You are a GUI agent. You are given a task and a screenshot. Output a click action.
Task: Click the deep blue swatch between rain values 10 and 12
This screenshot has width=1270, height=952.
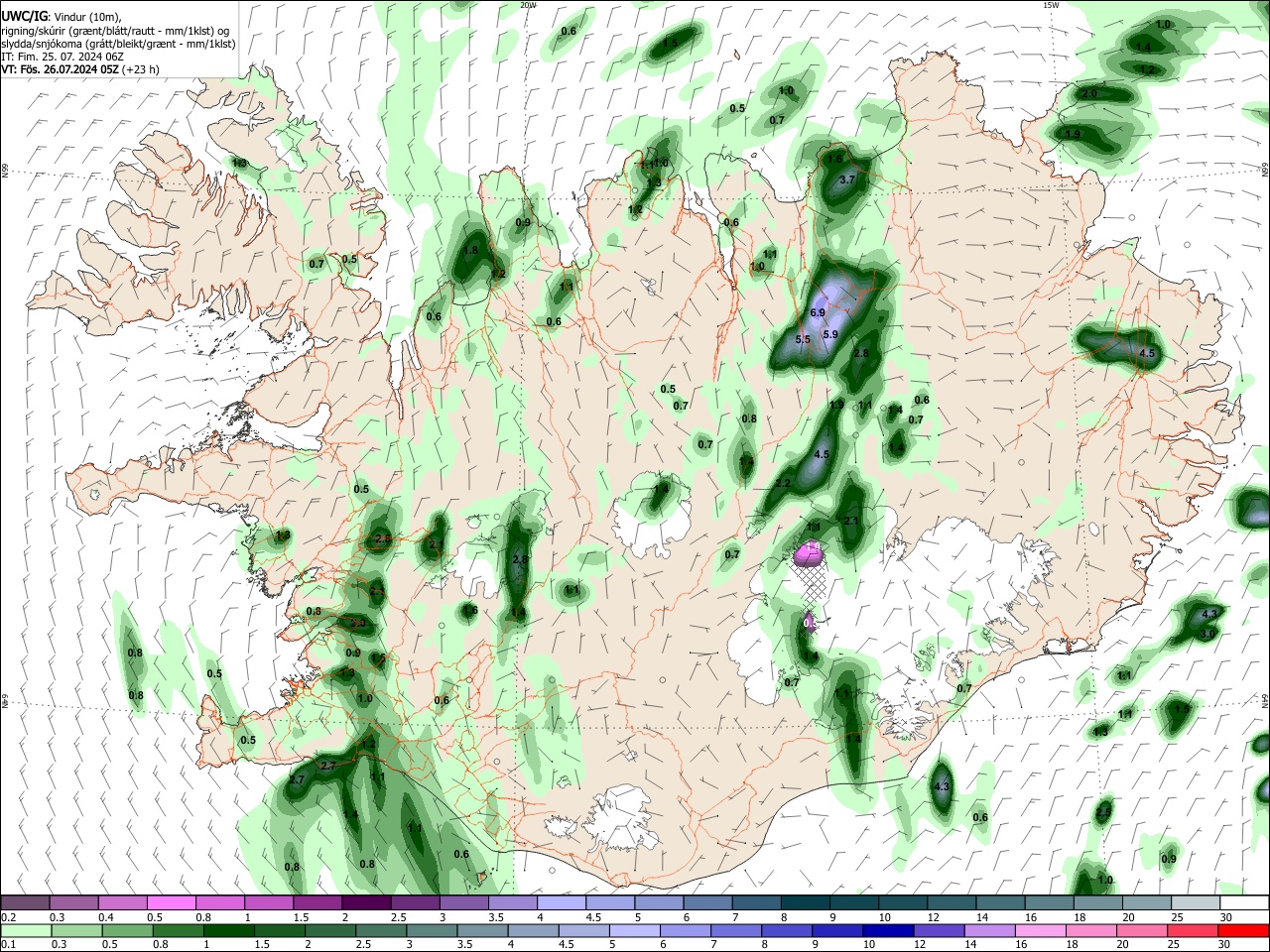pyautogui.click(x=886, y=931)
